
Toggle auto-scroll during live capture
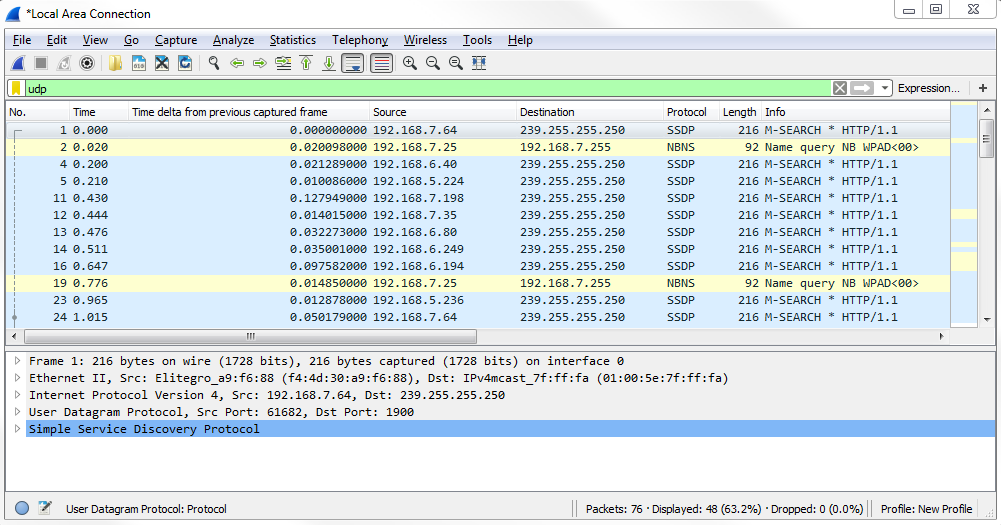[x=352, y=63]
